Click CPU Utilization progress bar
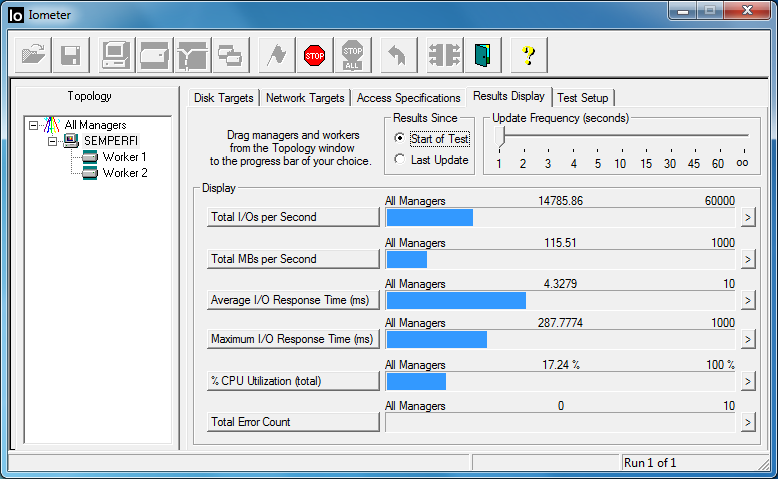 click(x=561, y=381)
